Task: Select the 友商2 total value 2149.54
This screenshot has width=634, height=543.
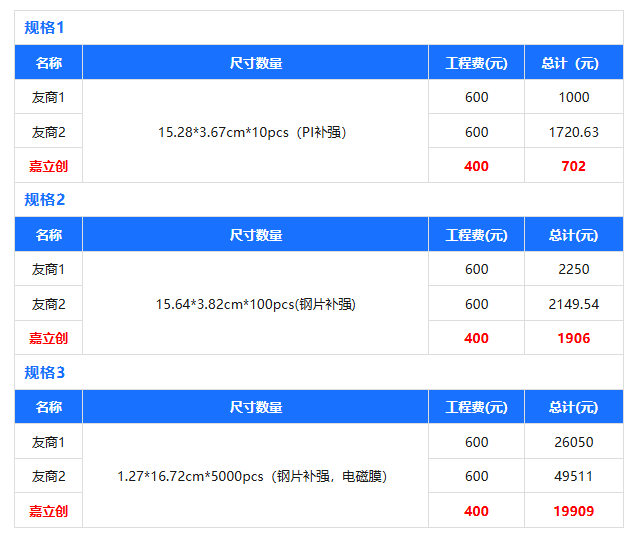Action: (x=573, y=304)
